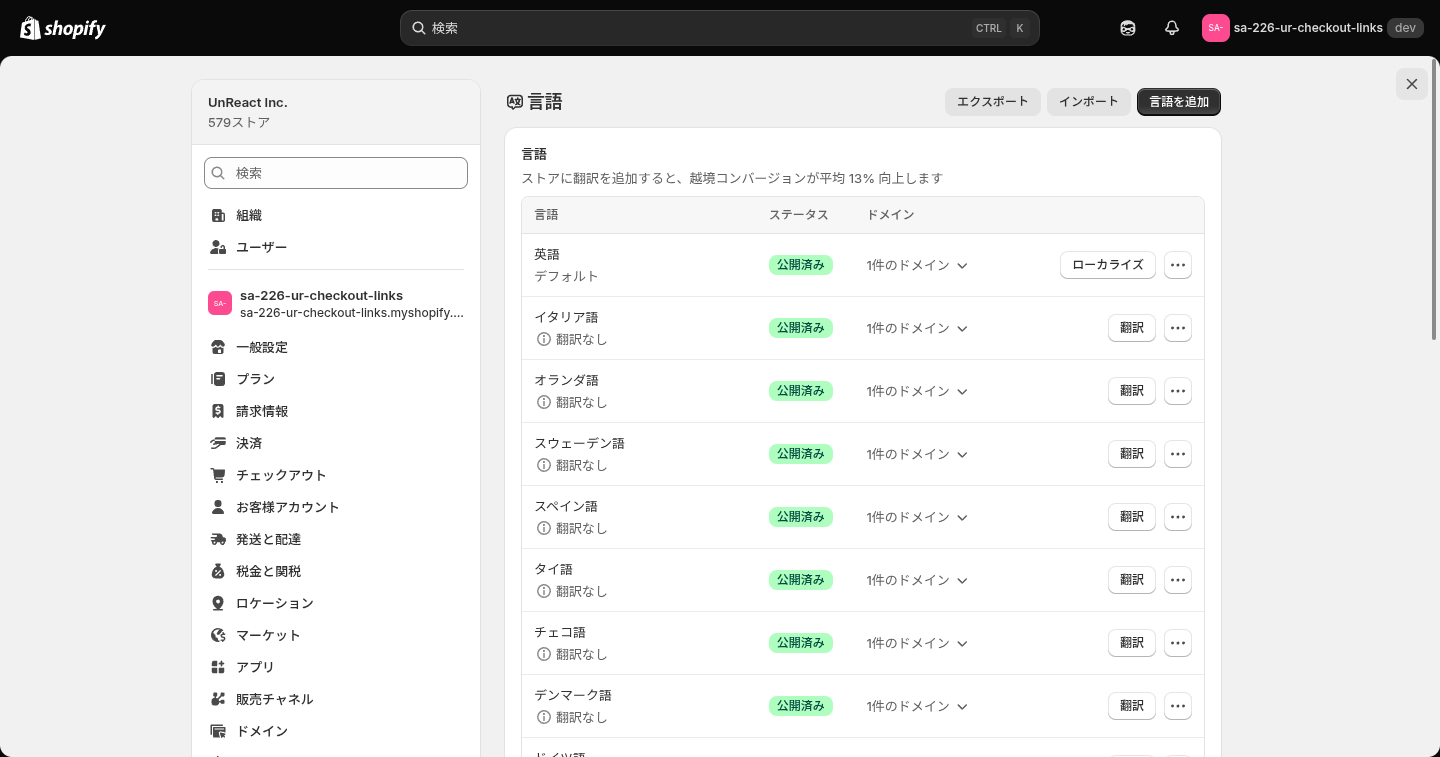Click 翻訳 button for イタリア語
Screen dimensions: 1440x757
tap(1132, 328)
